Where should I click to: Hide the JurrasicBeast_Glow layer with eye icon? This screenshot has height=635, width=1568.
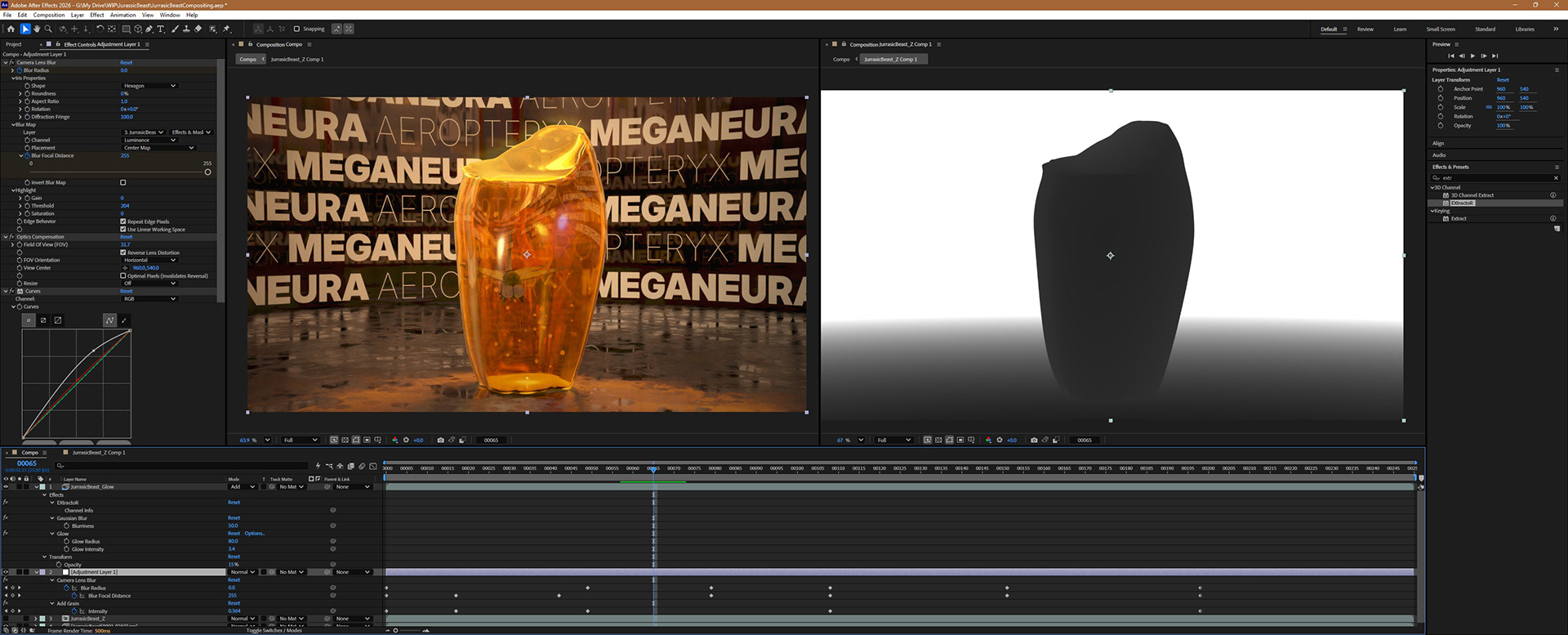[x=6, y=486]
